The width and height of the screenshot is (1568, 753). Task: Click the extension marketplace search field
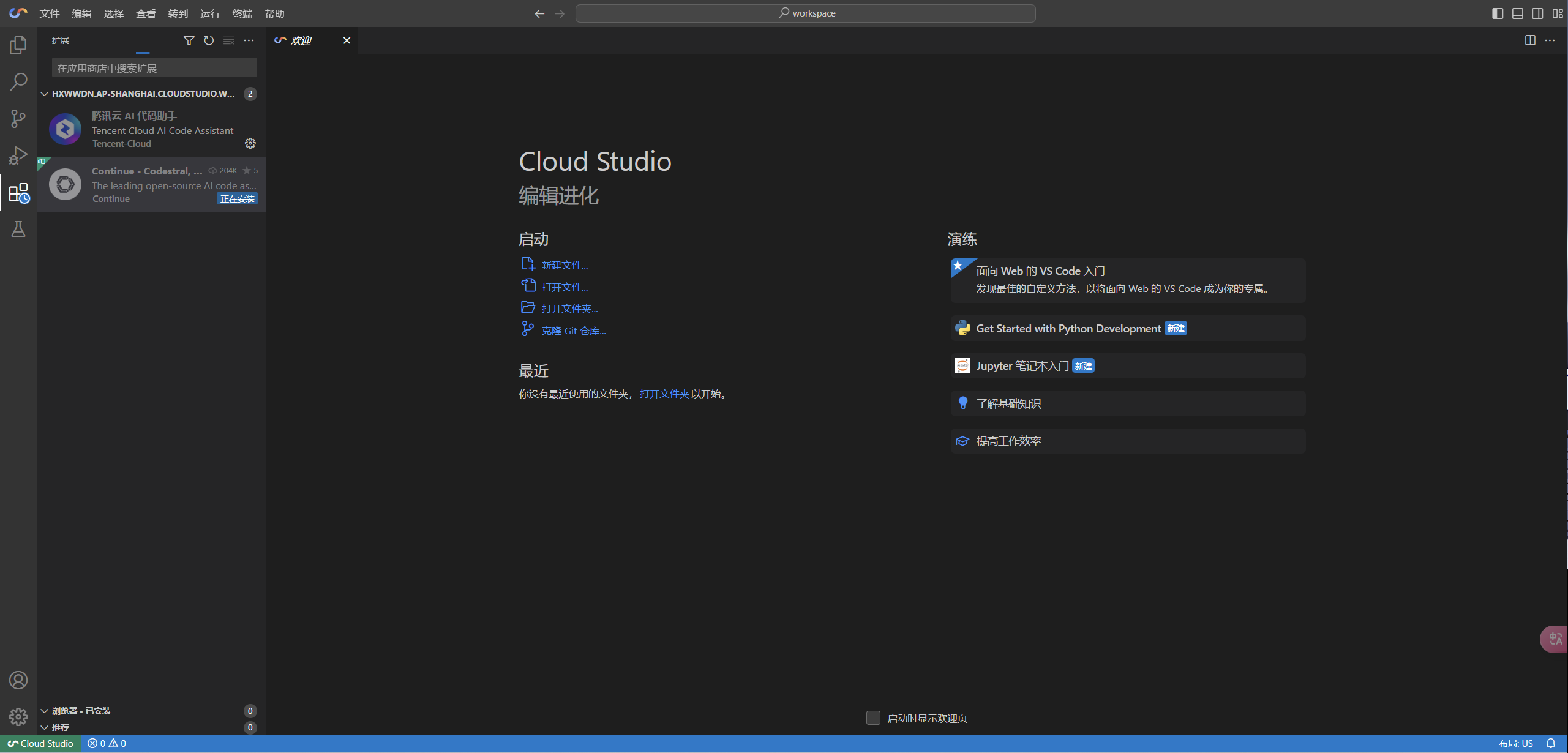click(x=154, y=68)
